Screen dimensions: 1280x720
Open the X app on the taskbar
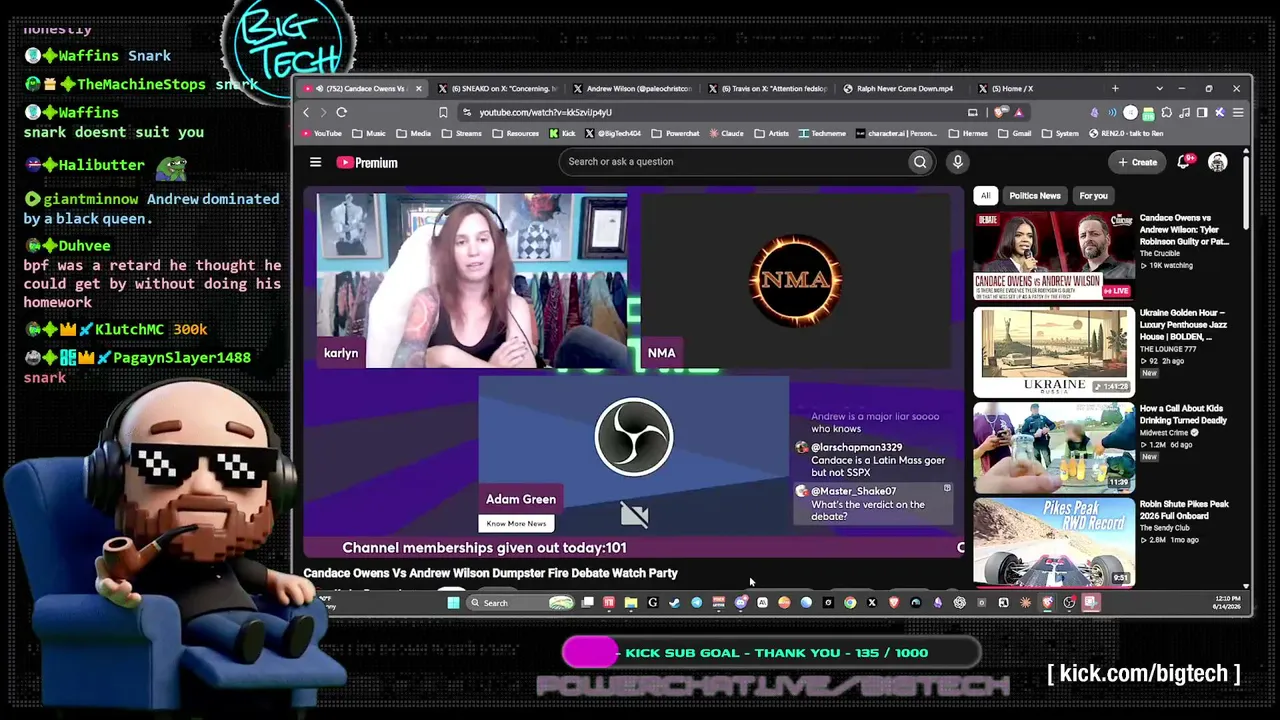[872, 603]
